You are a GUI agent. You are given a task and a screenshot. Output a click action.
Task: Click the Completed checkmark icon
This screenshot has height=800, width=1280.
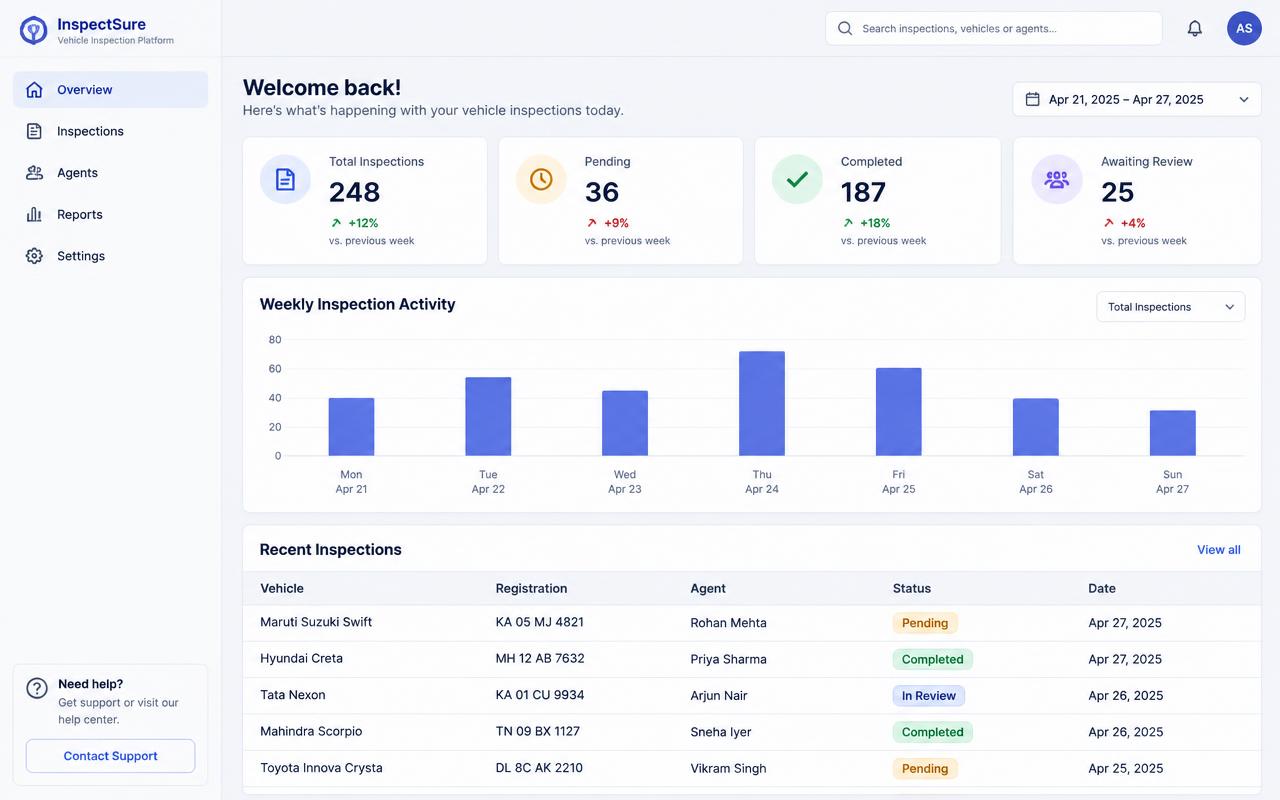coord(797,179)
